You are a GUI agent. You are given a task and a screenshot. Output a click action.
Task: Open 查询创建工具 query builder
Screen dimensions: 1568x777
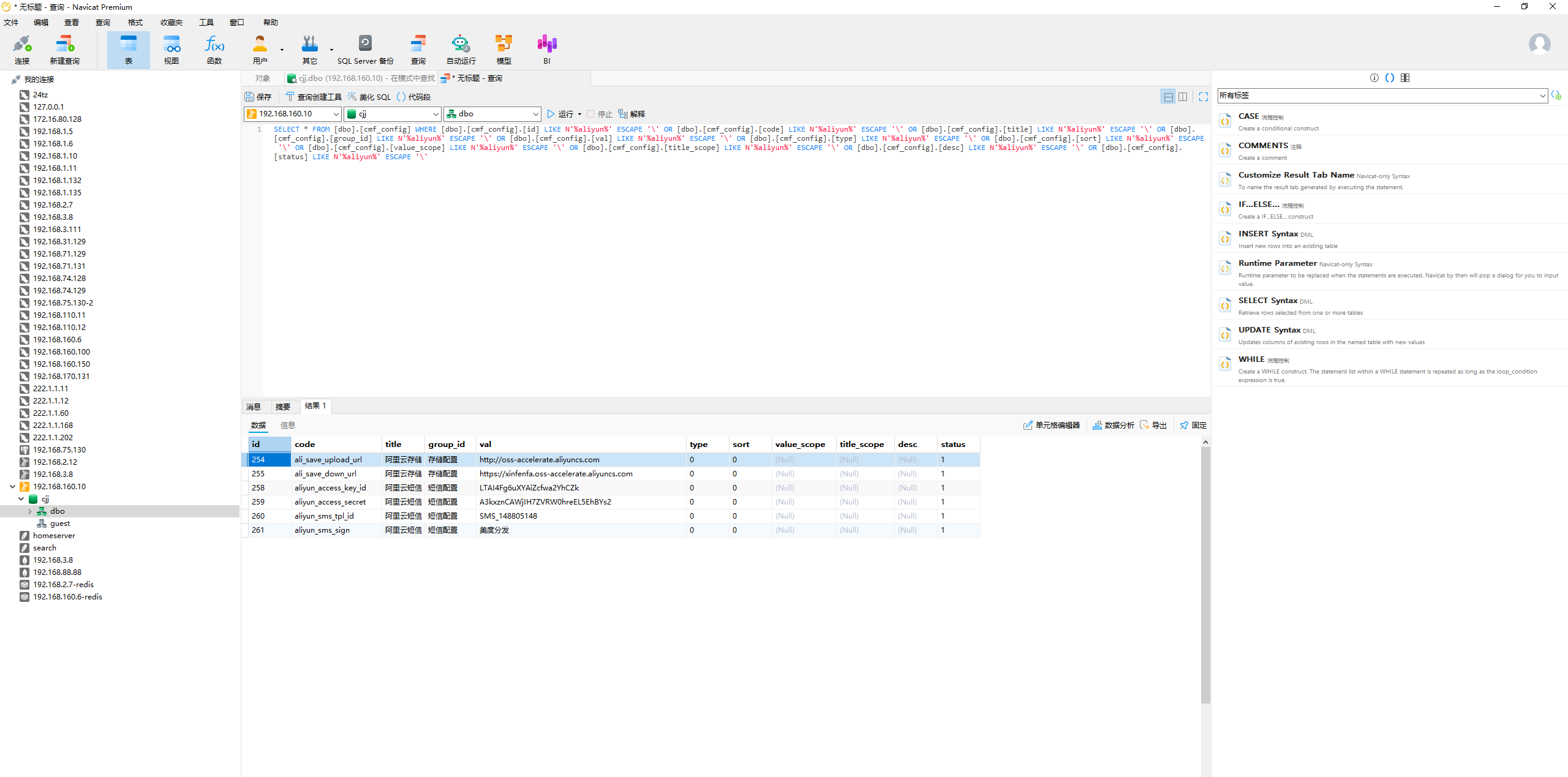tap(314, 97)
